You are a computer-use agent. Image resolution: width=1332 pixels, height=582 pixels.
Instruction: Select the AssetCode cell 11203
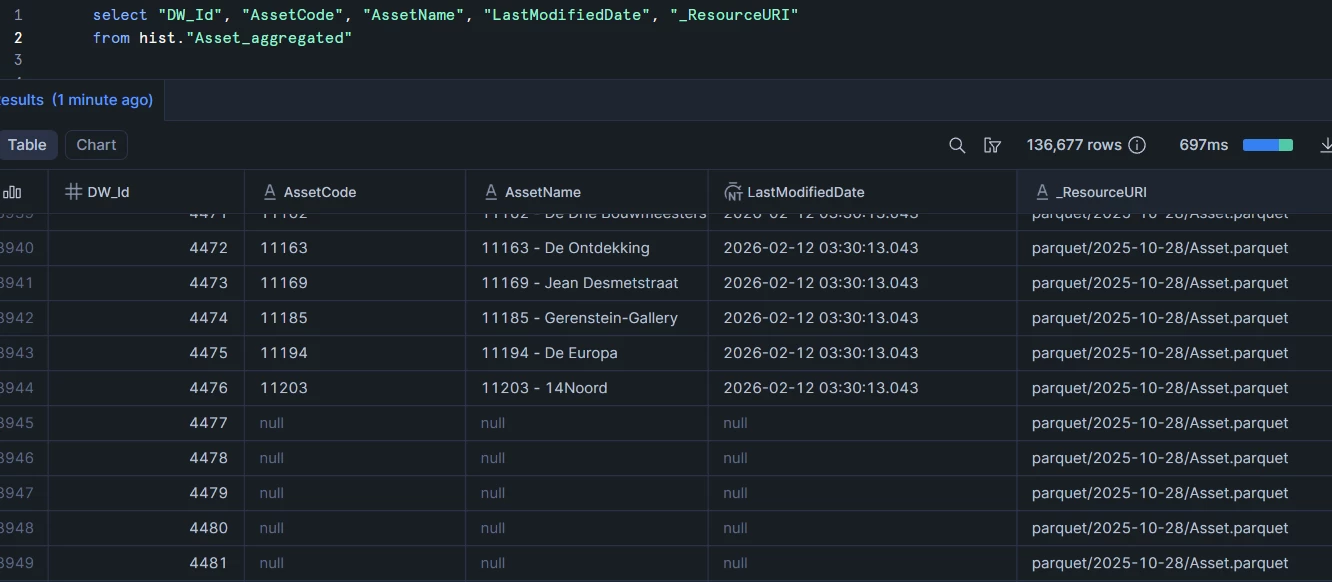[284, 388]
